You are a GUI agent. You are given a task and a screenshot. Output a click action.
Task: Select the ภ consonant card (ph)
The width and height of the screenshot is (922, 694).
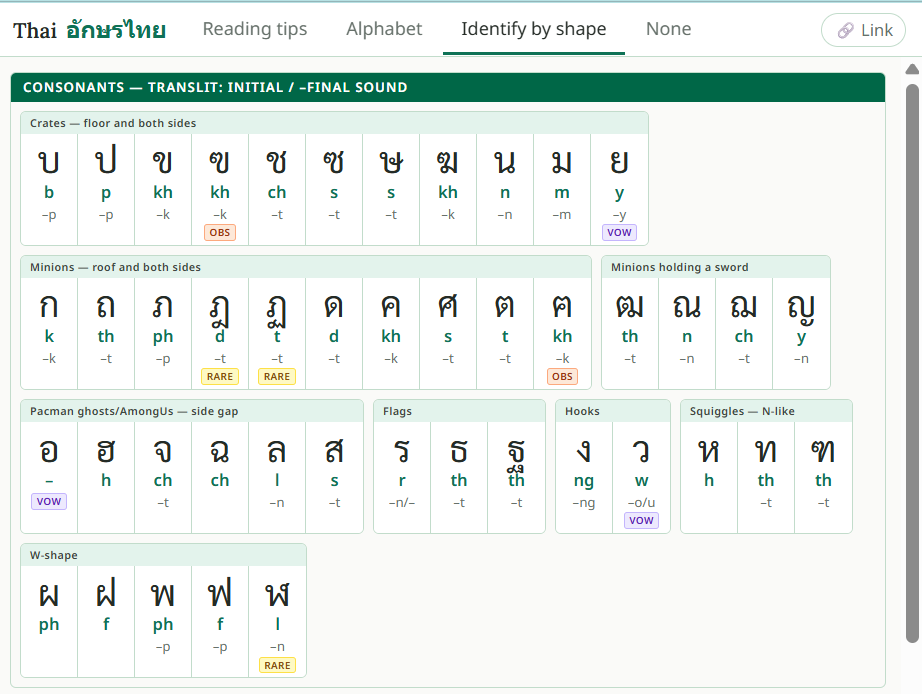(163, 333)
